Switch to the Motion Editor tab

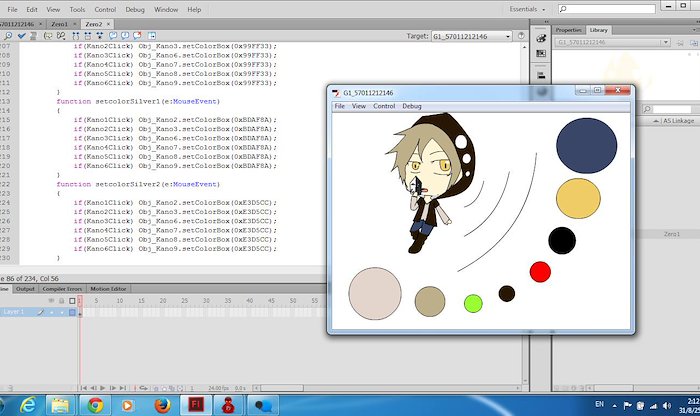click(x=108, y=289)
